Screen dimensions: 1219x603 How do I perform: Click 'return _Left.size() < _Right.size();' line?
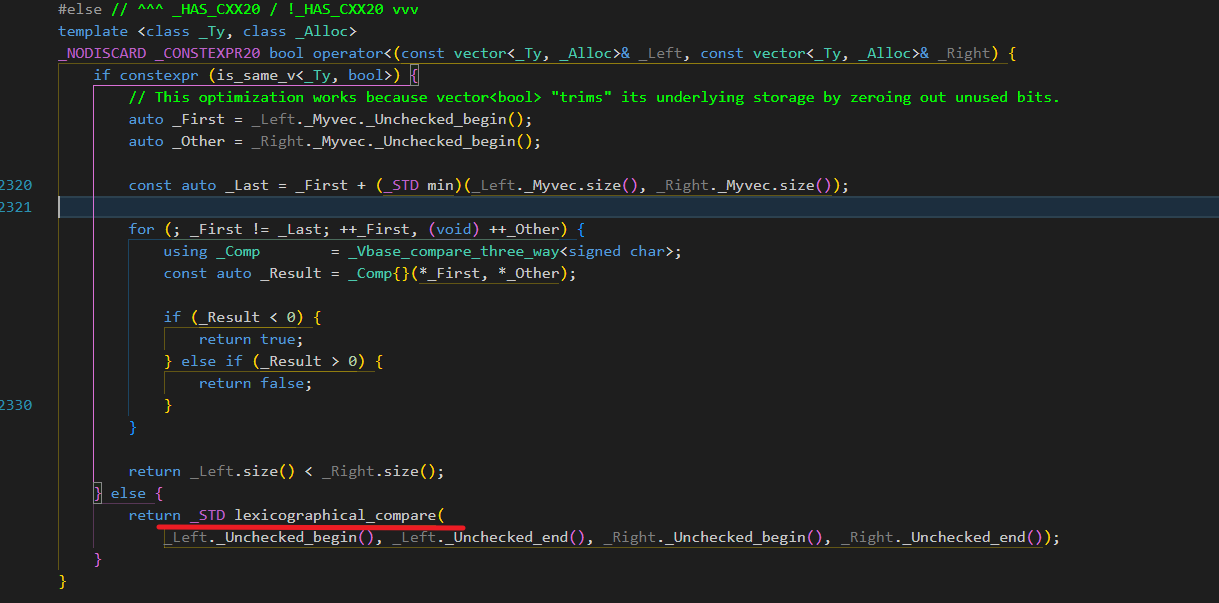click(286, 471)
